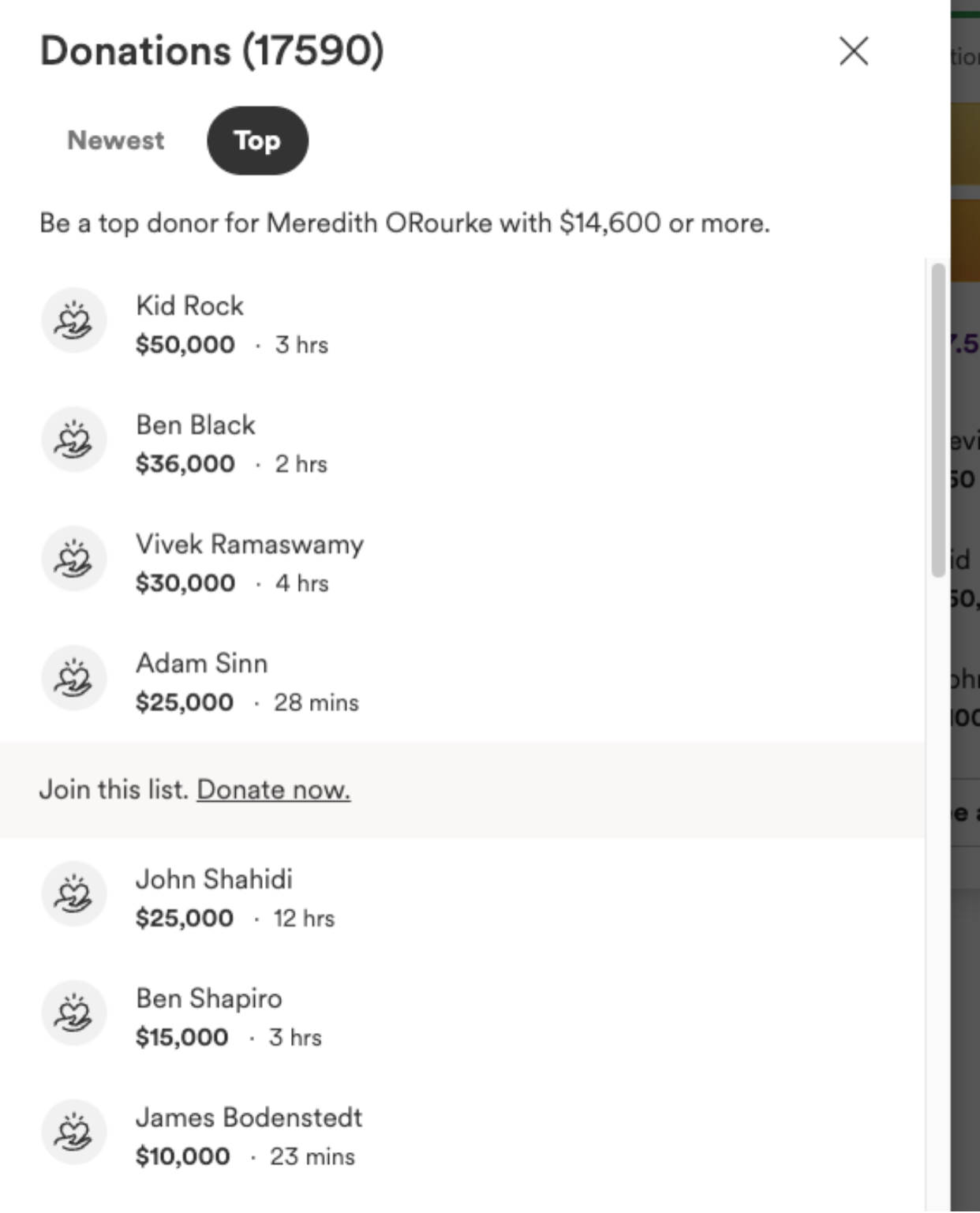Click the Ben Shapiro donor name
980x1213 pixels.
[209, 998]
